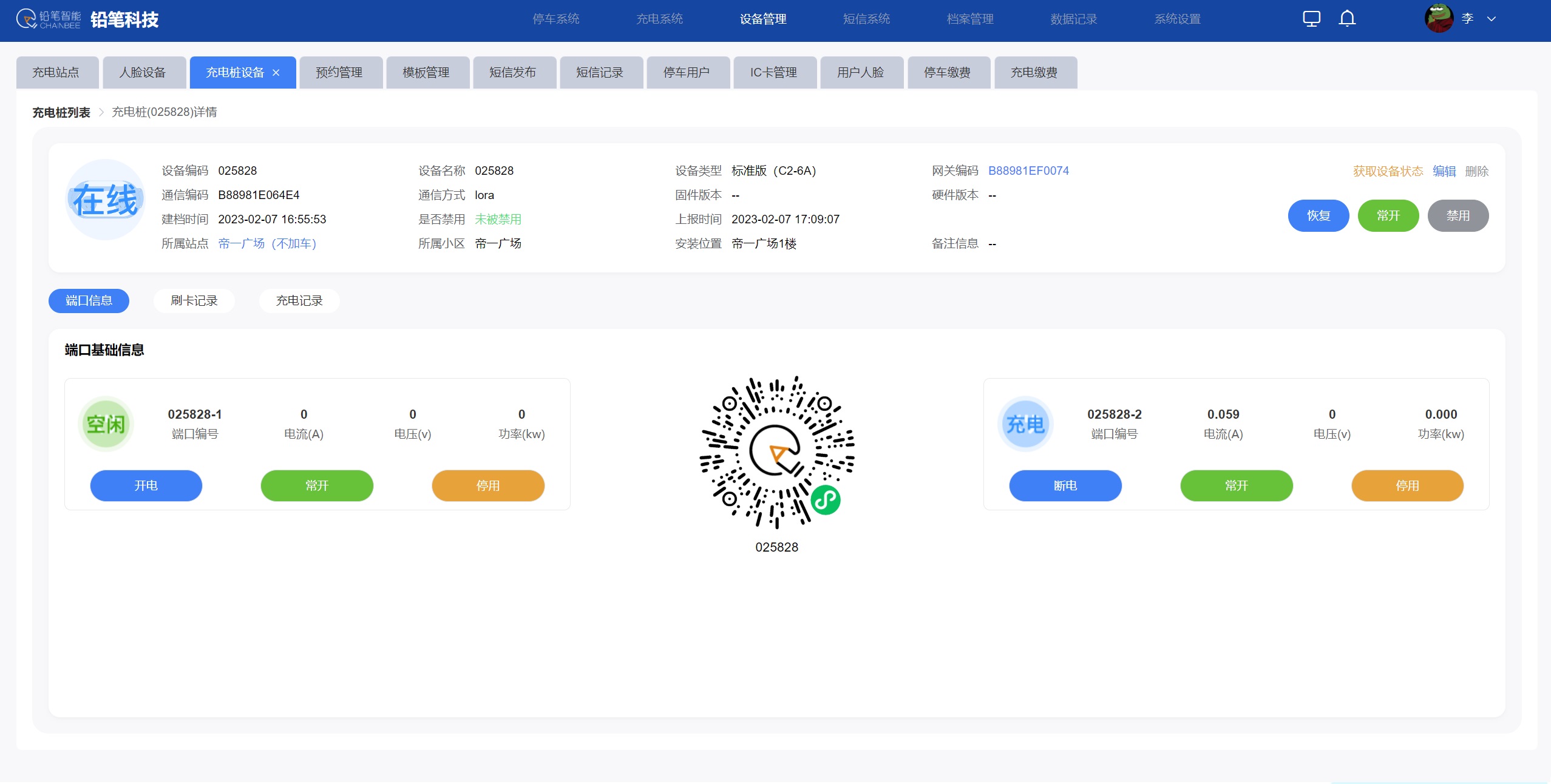Click the port number 025828-2
This screenshot has width=1551, height=784.
point(1115,414)
